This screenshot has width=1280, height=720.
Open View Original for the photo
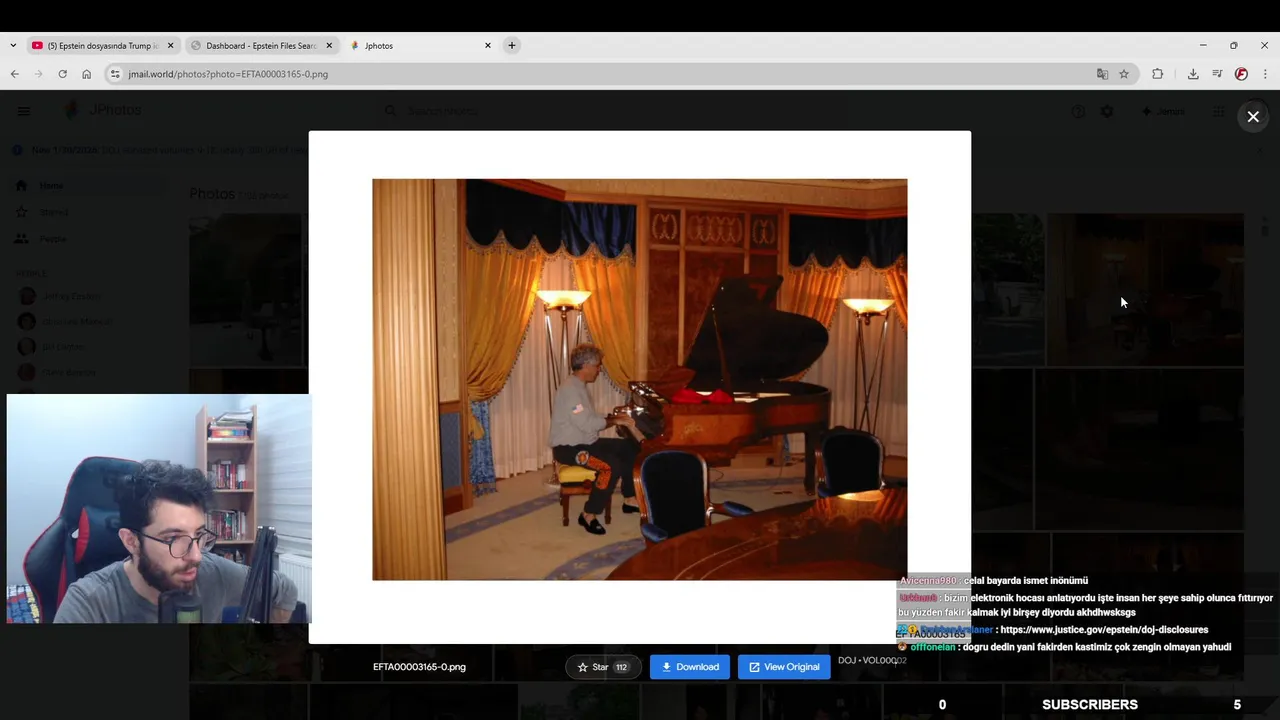(784, 667)
